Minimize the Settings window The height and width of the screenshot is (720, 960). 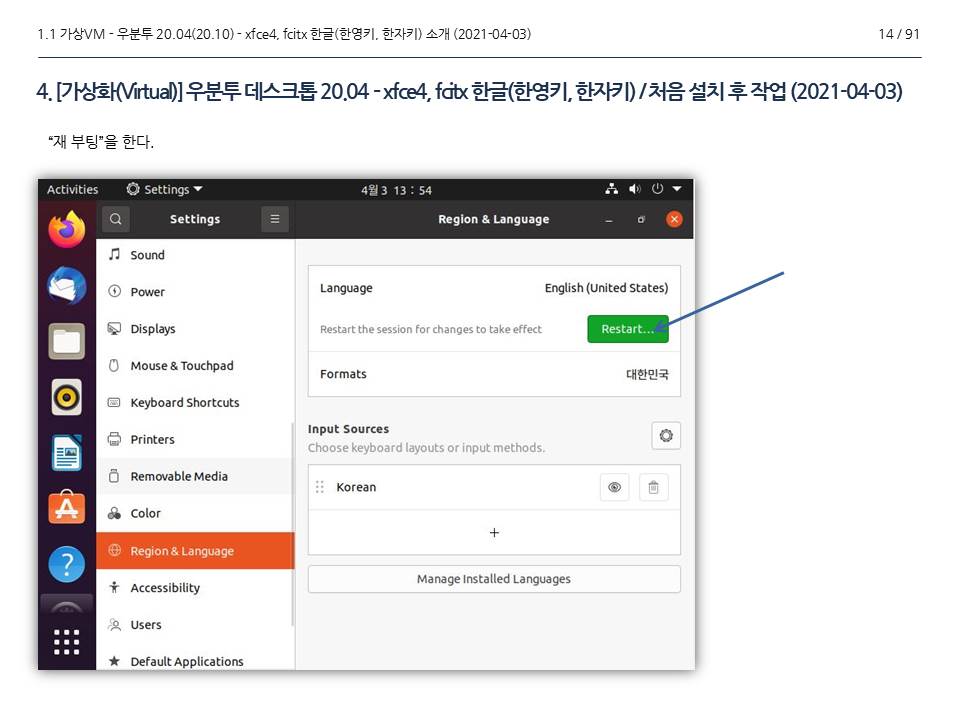pyautogui.click(x=609, y=220)
